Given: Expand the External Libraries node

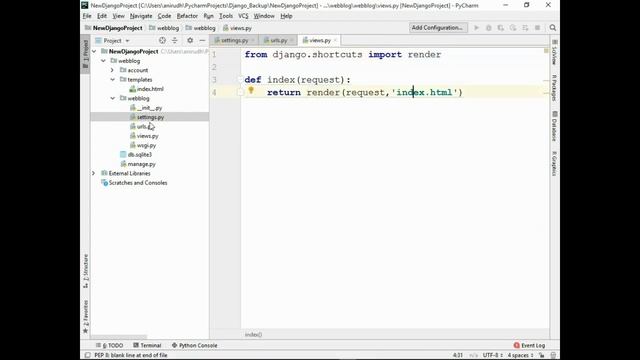Looking at the screenshot, I should pos(94,173).
